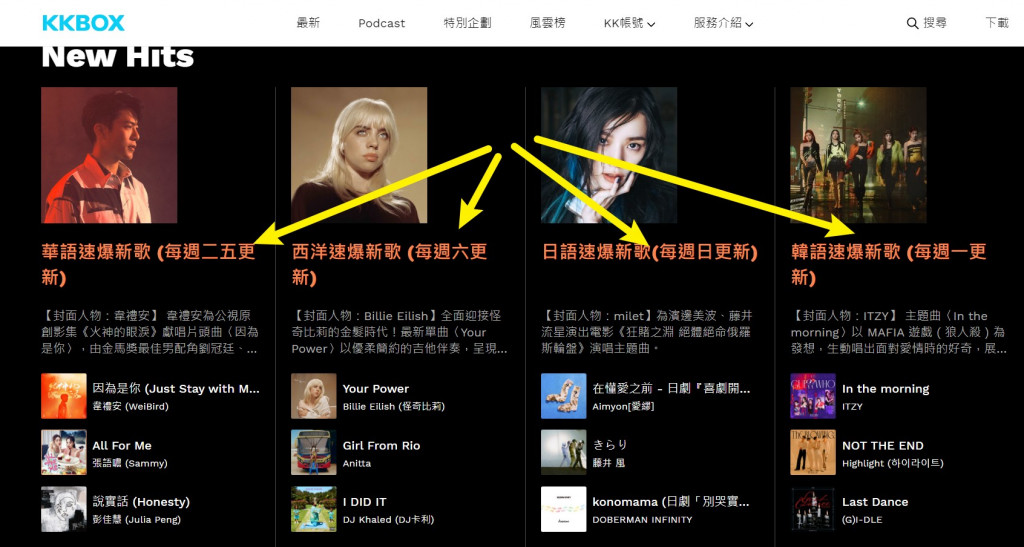Go to the 風雲榜 charts page
The width and height of the screenshot is (1024, 547).
click(547, 23)
